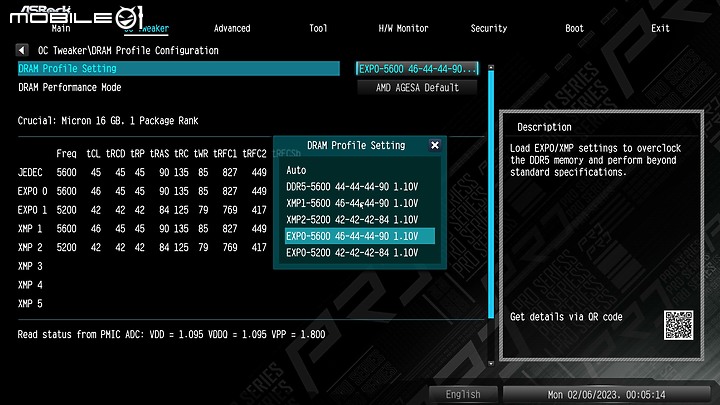The image size is (720, 405).
Task: Click 'Get details via QR code' text
Action: click(x=566, y=317)
